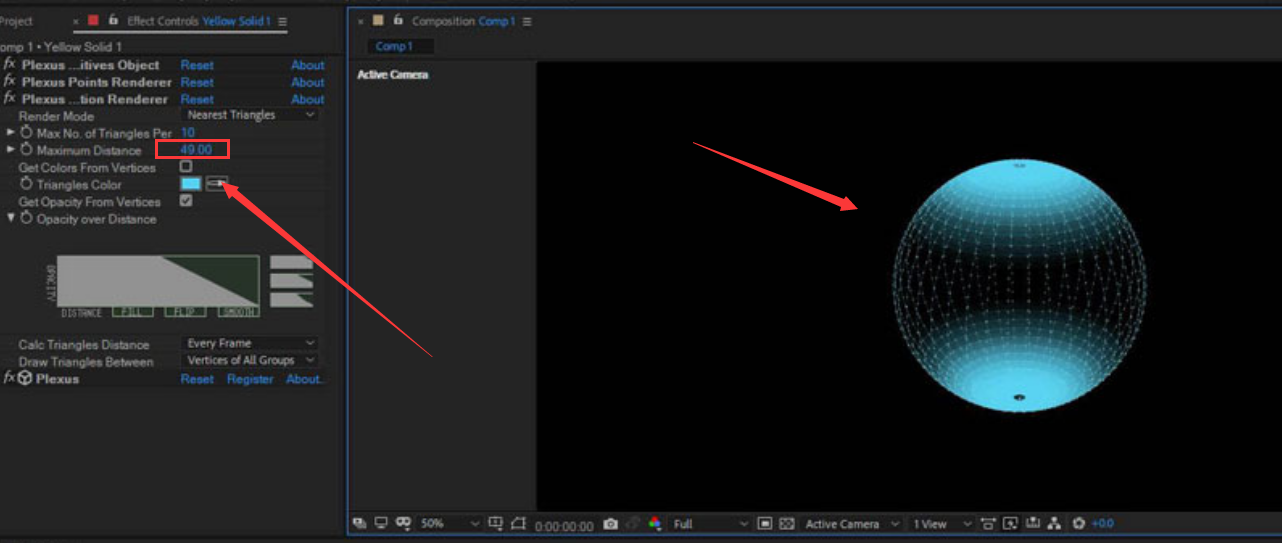
Task: Toggle fx switch for Plexus ...tion Renderer
Action: 9,99
